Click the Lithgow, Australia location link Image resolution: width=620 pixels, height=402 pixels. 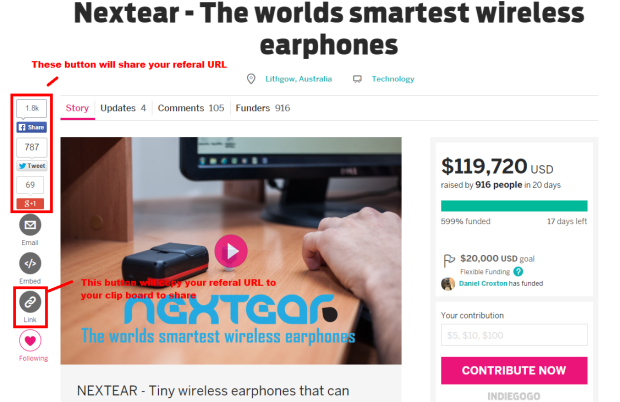(x=299, y=79)
